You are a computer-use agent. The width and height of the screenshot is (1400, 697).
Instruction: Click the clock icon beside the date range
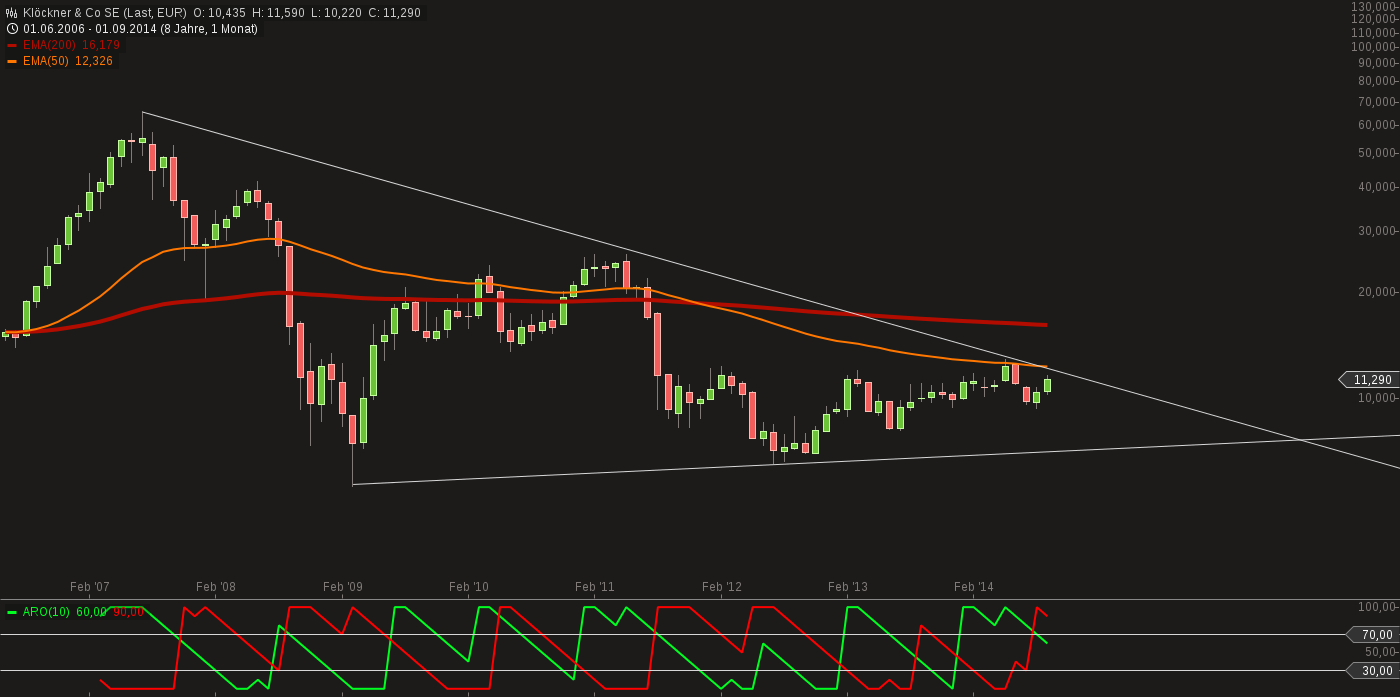[12, 29]
